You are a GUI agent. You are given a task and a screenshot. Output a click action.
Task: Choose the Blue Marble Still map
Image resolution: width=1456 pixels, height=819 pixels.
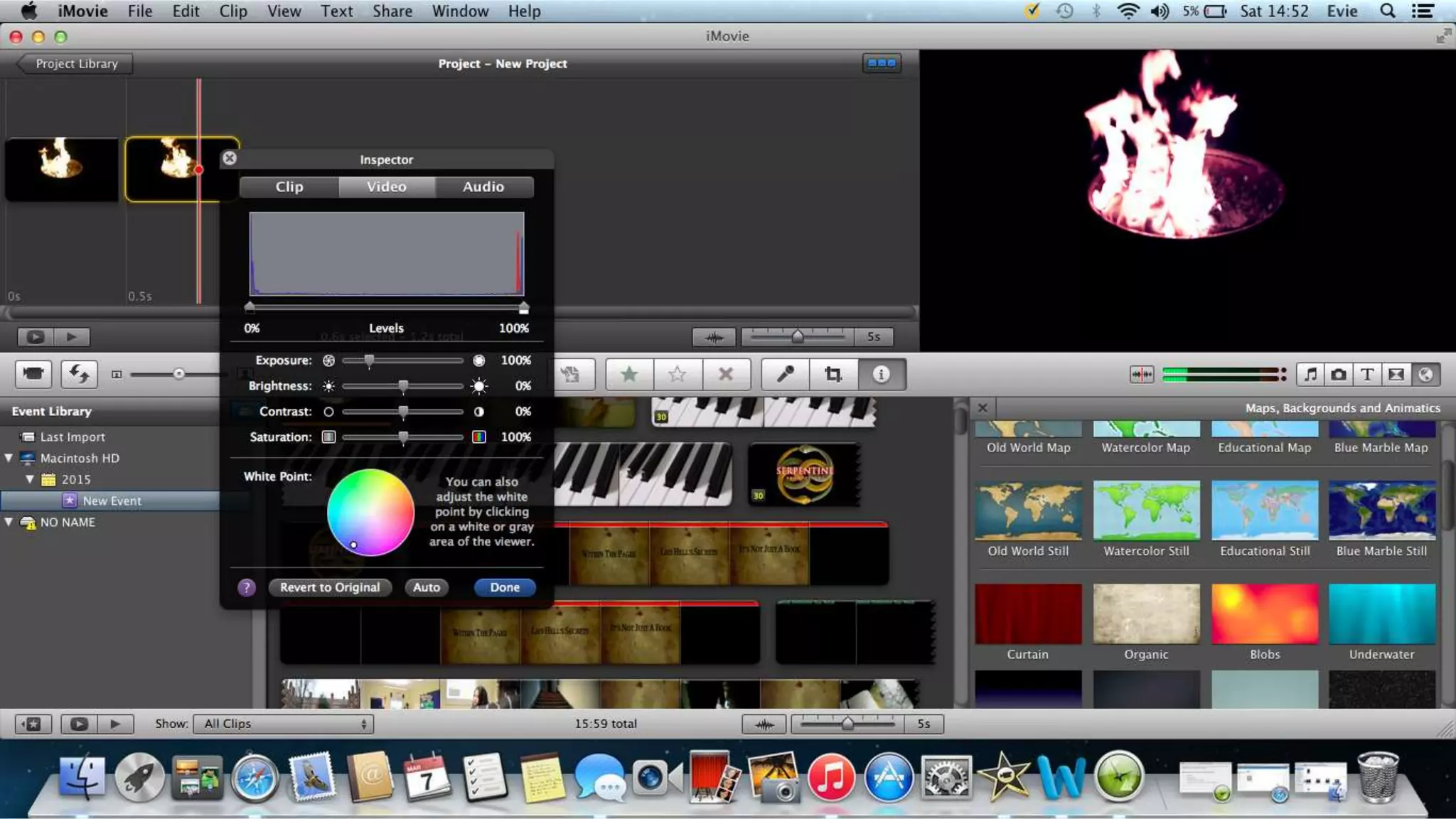click(1382, 510)
